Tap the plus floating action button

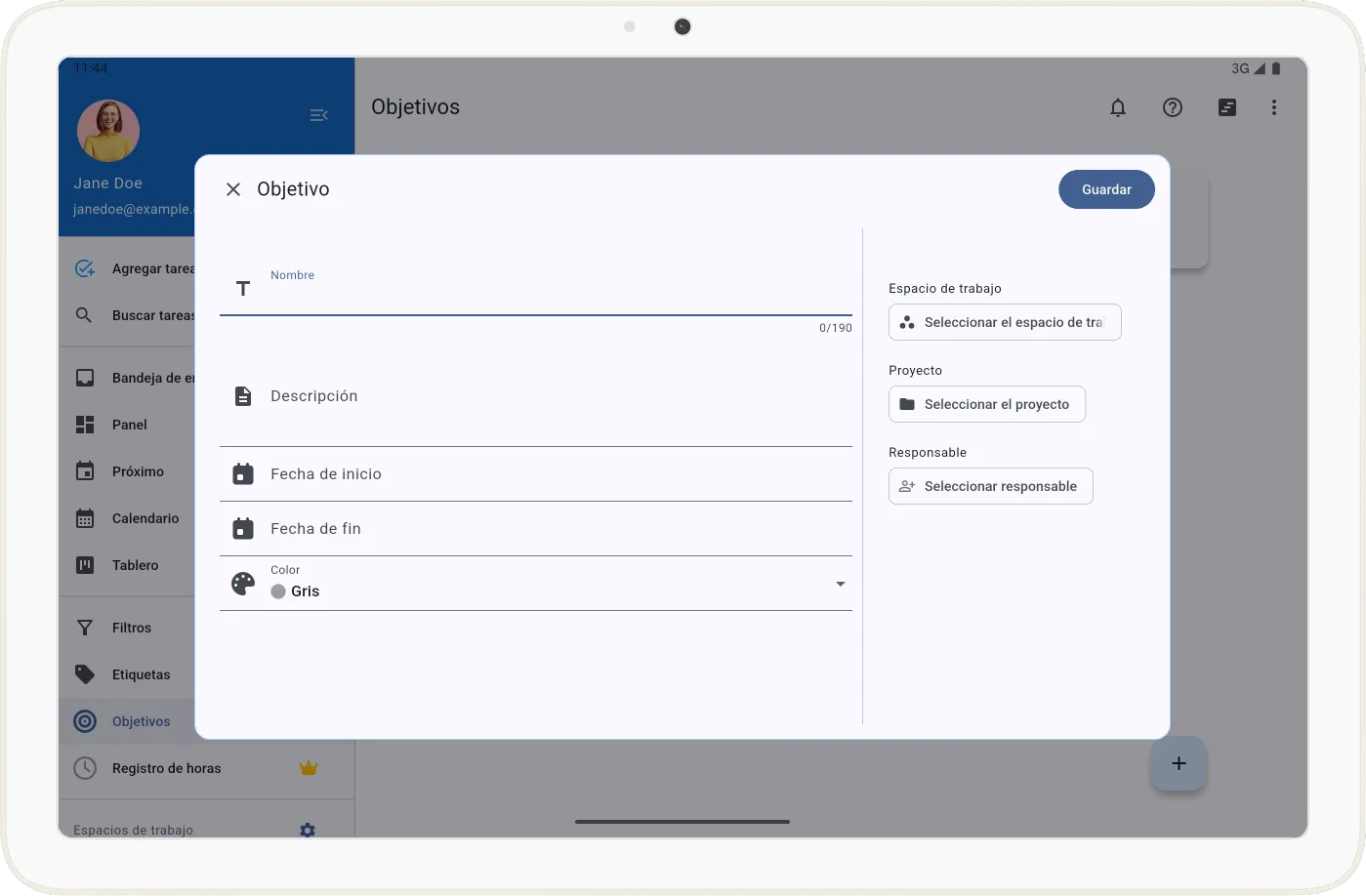tap(1179, 763)
